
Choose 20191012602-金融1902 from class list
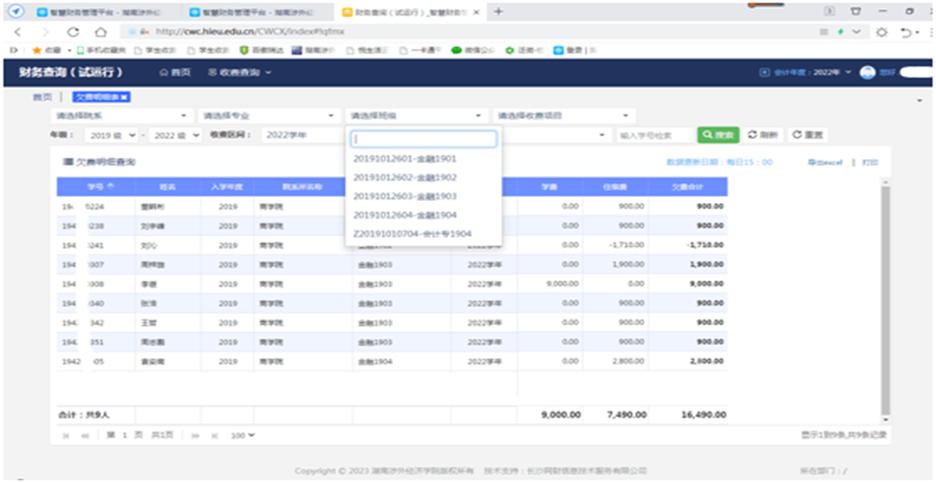point(424,177)
